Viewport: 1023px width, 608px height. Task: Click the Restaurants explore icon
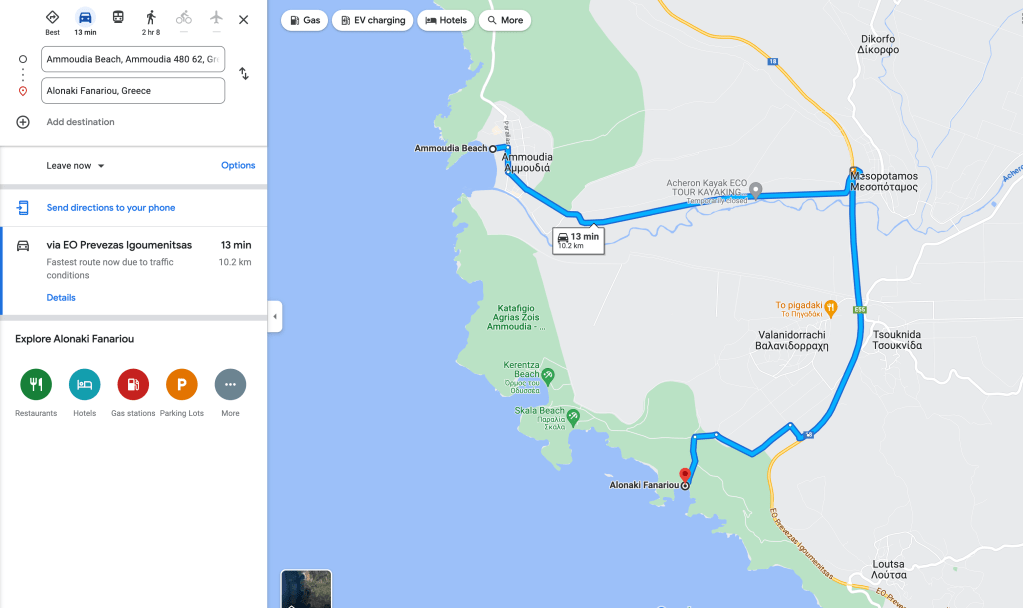[36, 384]
